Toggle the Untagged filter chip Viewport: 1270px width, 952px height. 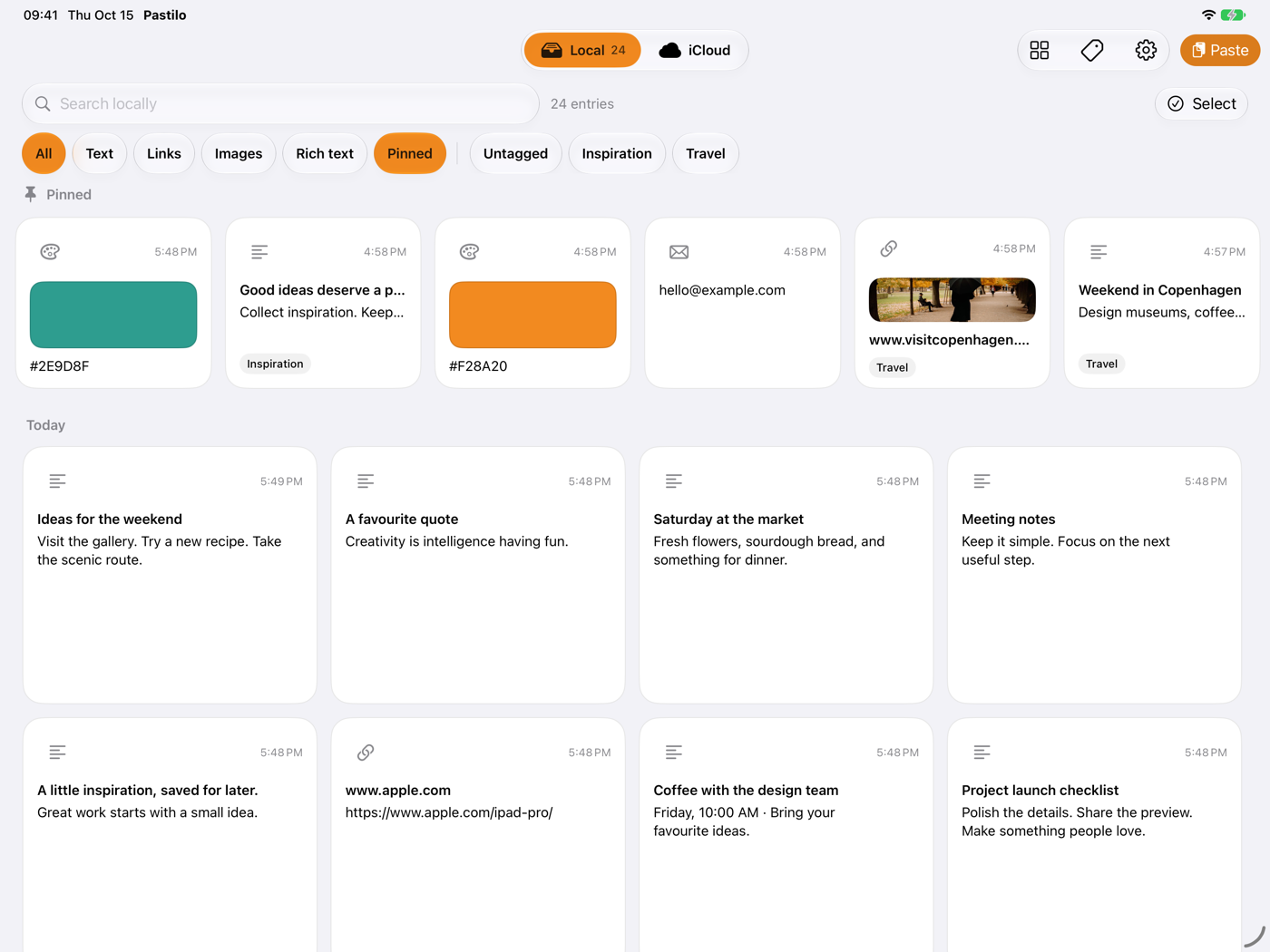click(515, 154)
